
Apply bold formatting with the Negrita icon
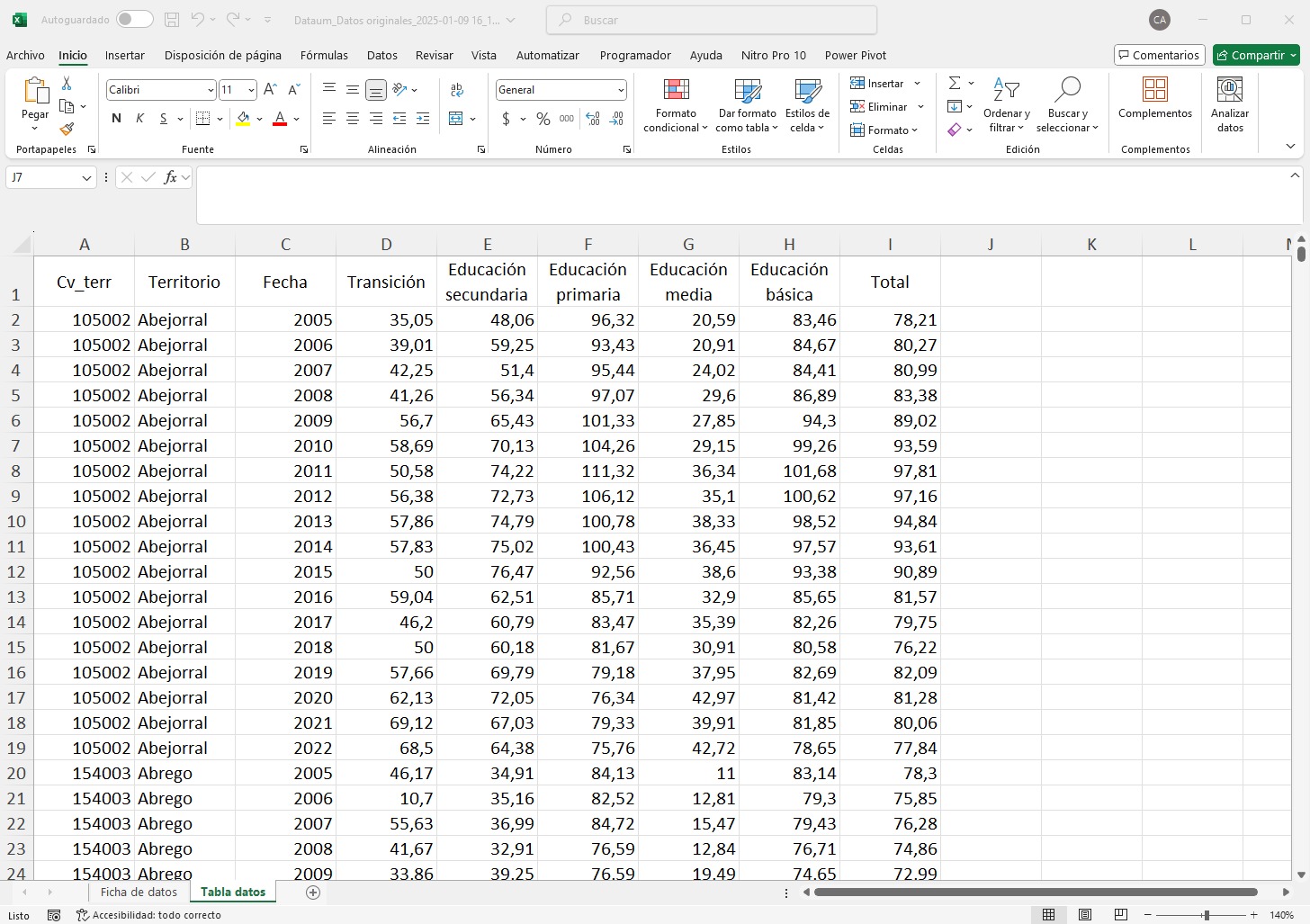point(115,118)
